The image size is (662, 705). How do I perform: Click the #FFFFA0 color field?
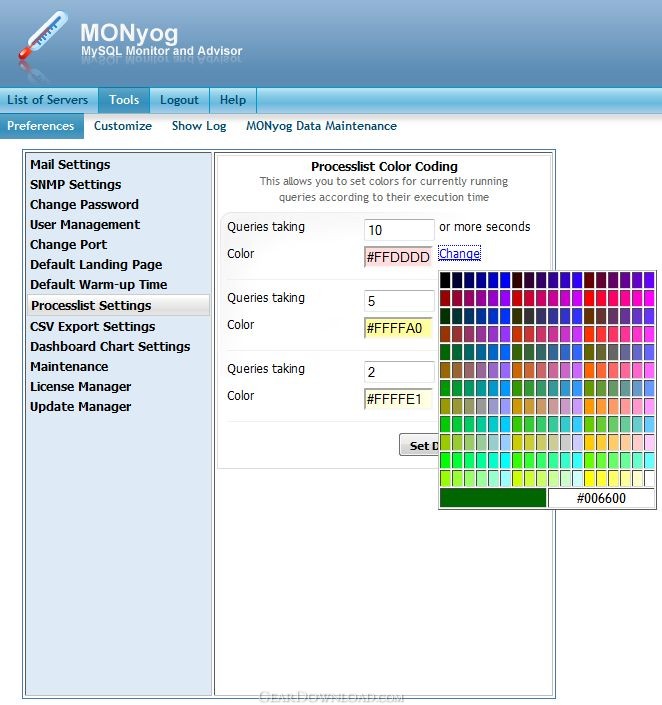(x=398, y=328)
